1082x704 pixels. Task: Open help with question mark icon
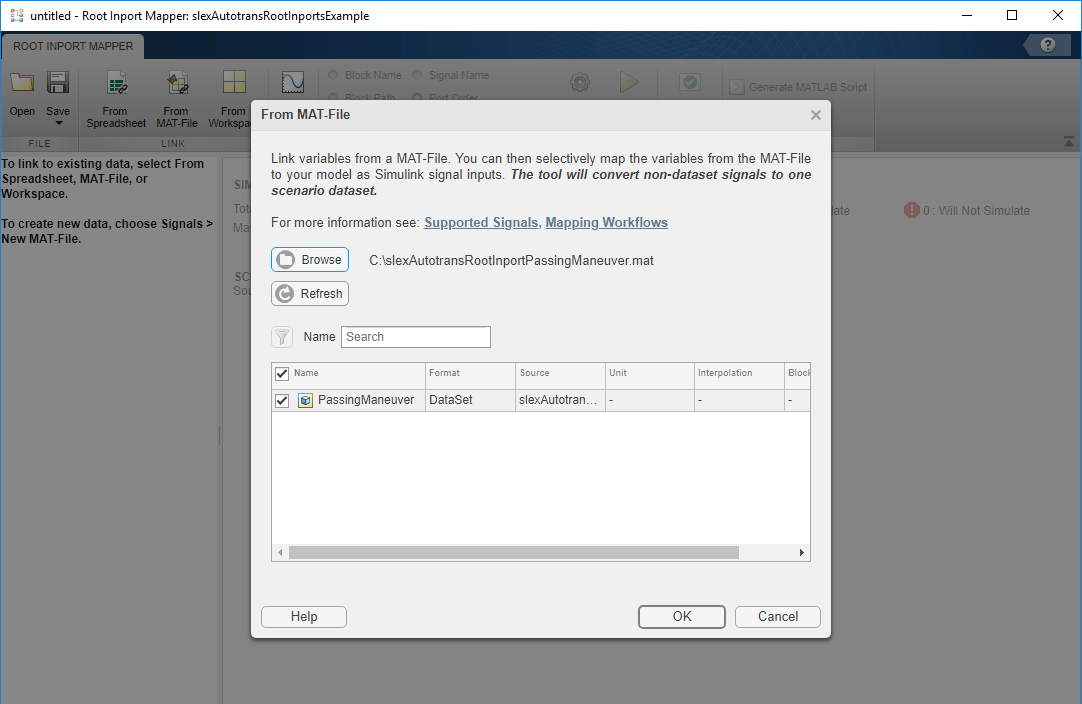point(1047,46)
